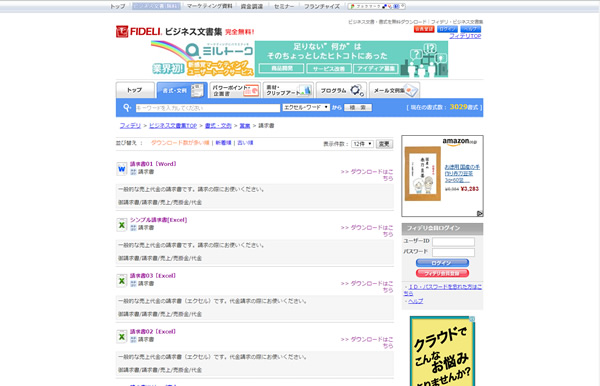Click the red フィデリ会員登録 button
This screenshot has height=386, width=600.
[442, 273]
